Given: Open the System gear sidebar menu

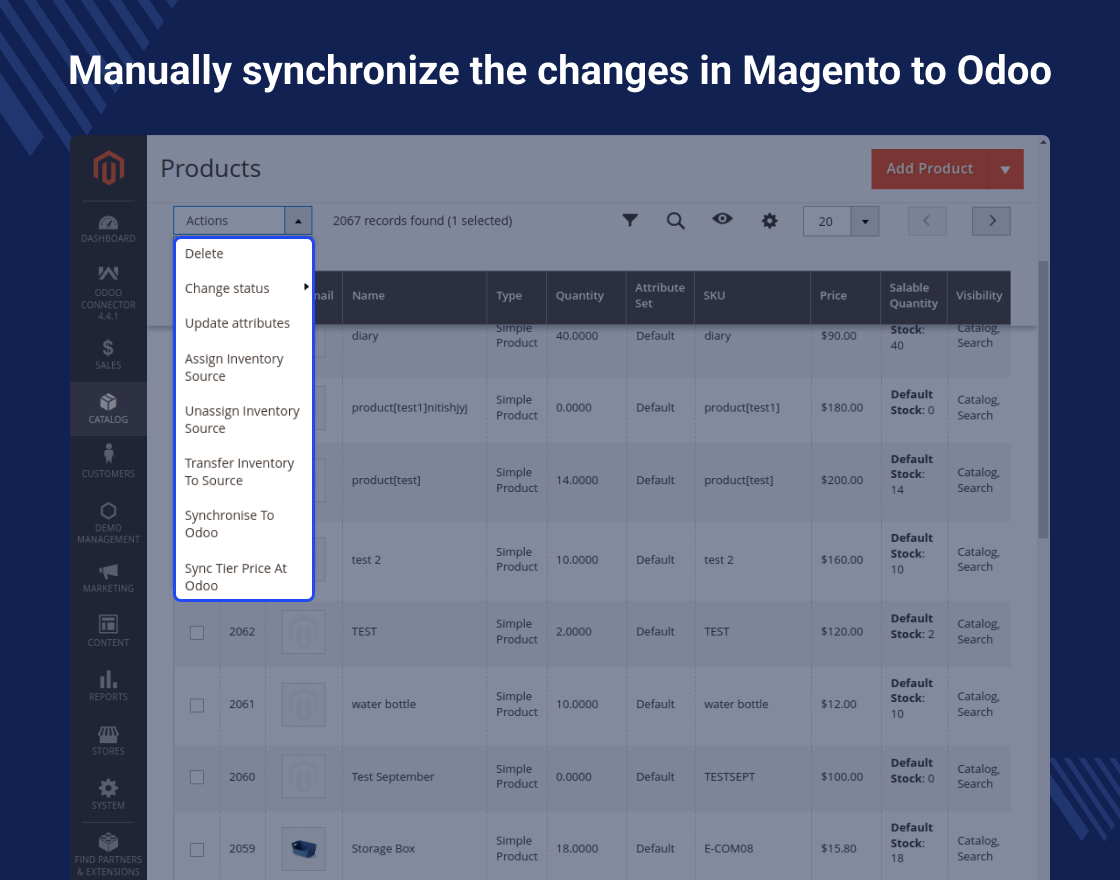Looking at the screenshot, I should tap(108, 794).
